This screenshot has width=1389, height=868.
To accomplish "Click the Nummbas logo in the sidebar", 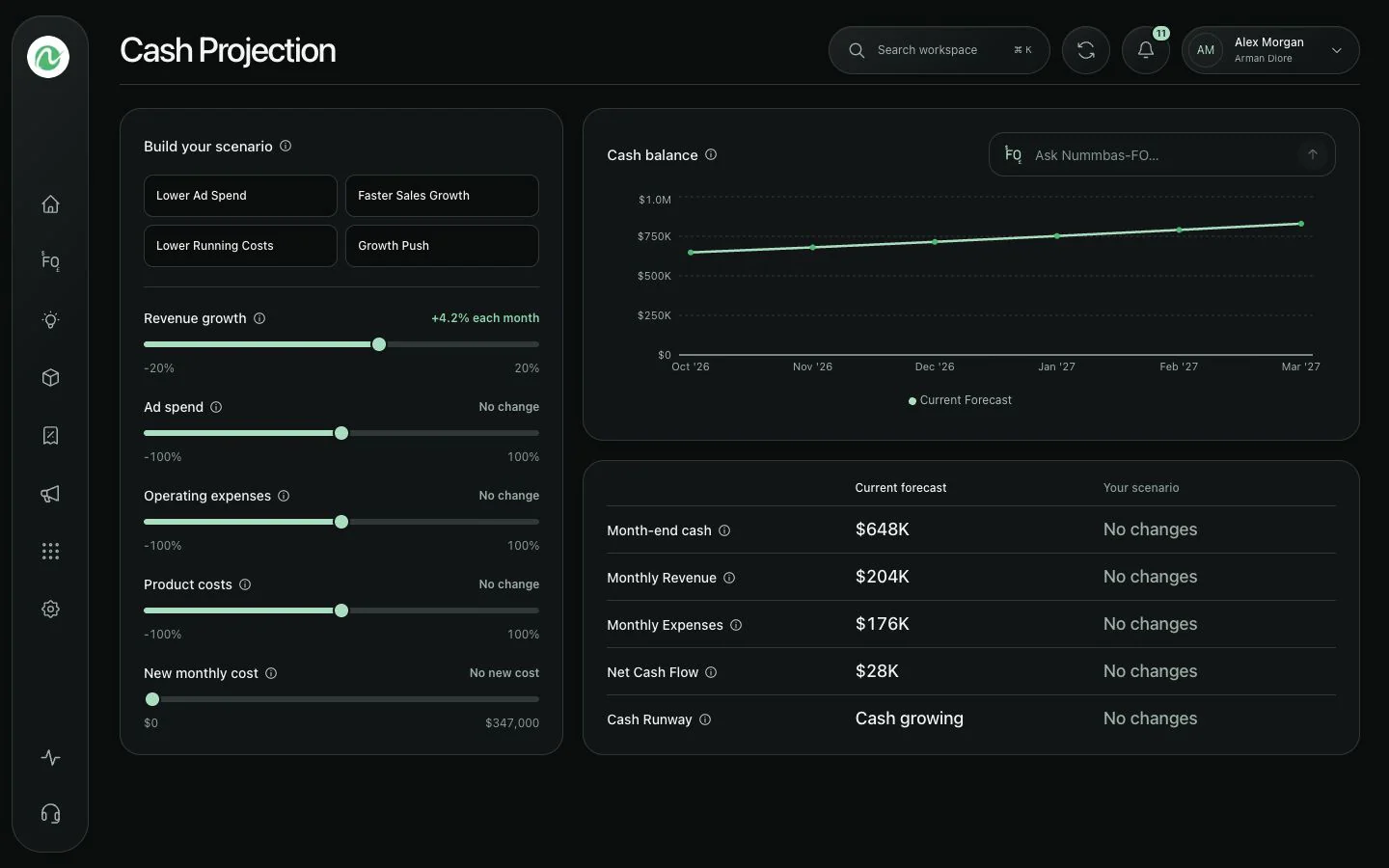I will pyautogui.click(x=48, y=57).
